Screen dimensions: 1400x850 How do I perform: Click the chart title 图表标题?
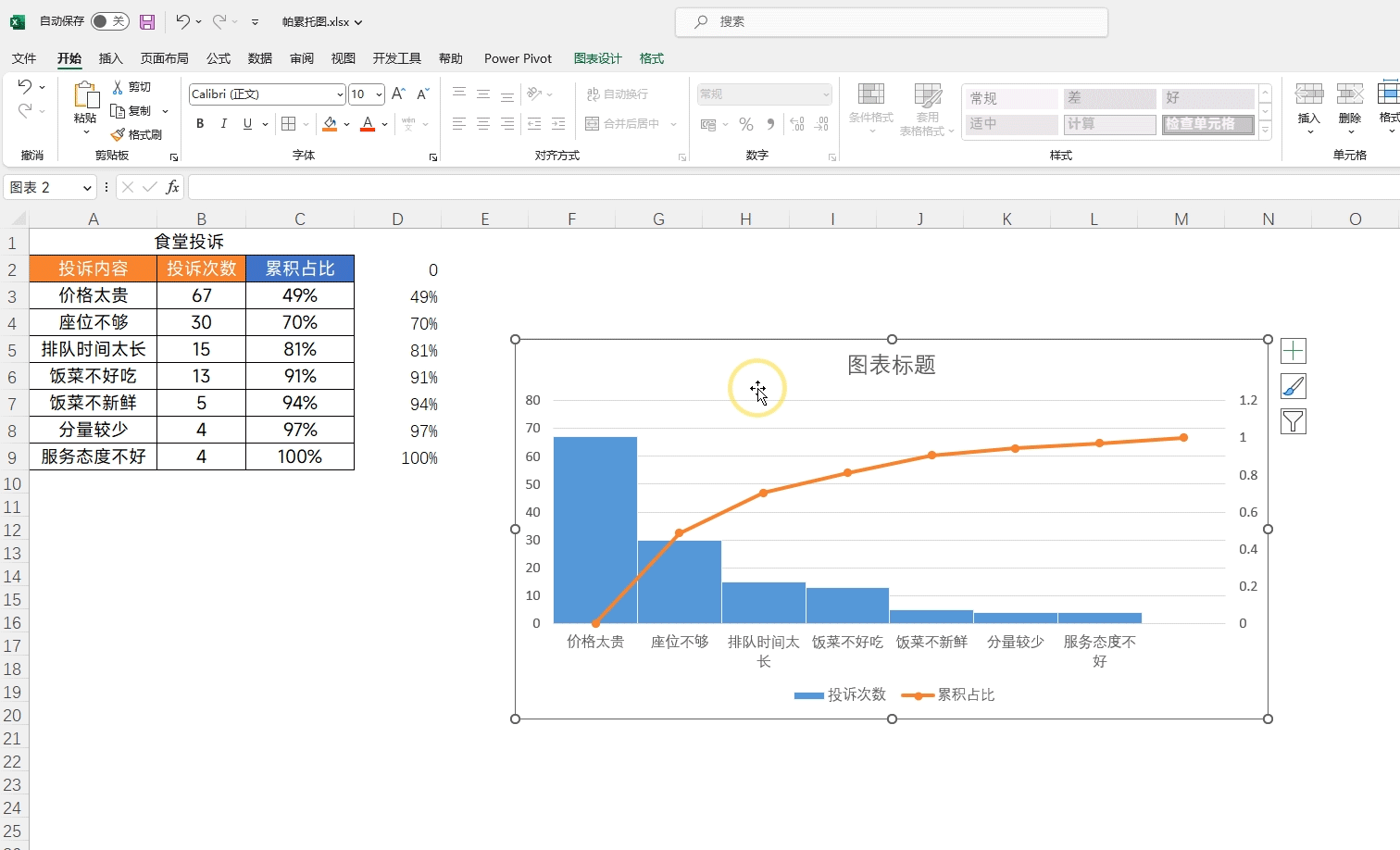(892, 365)
